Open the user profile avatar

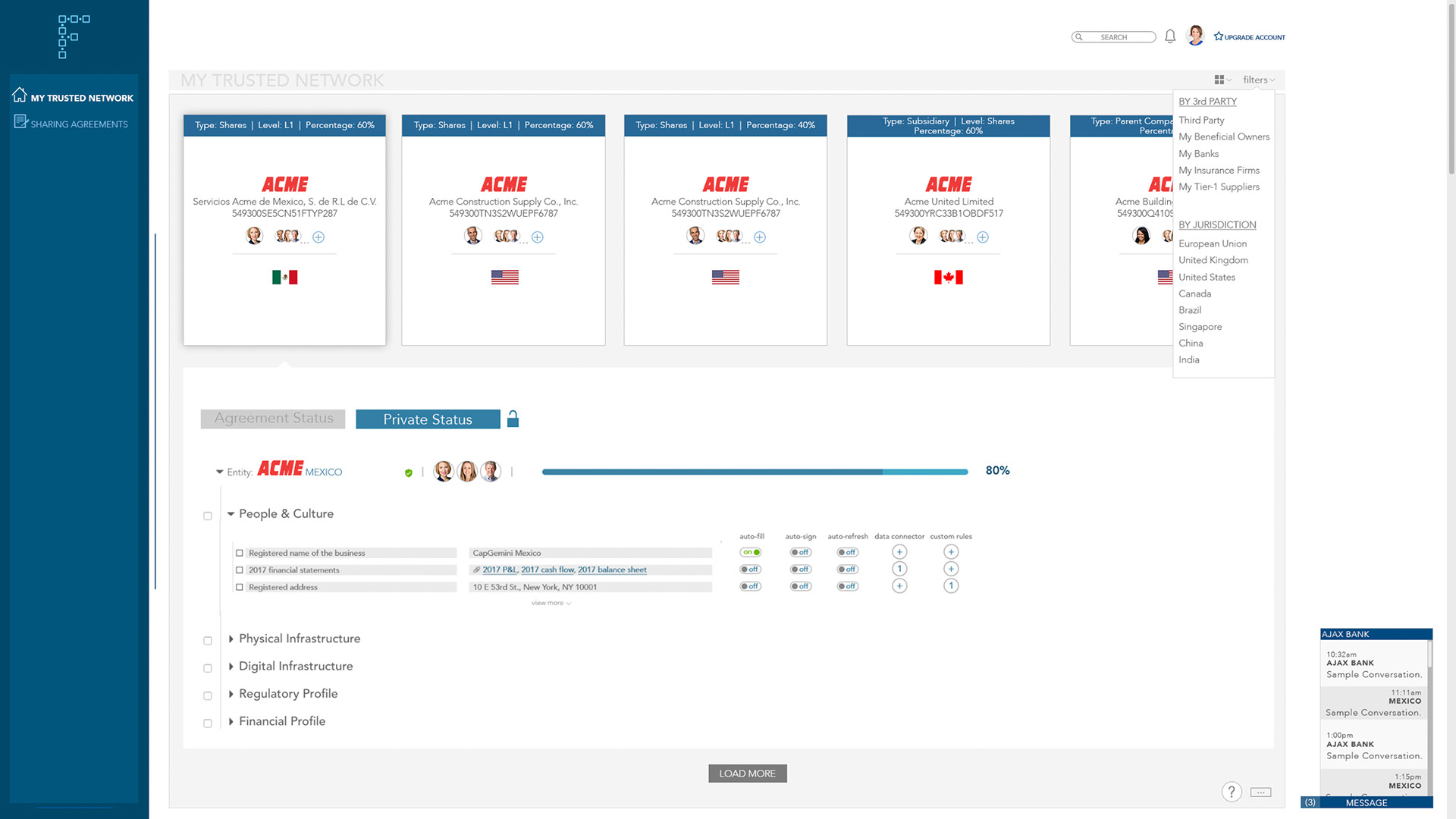pos(1195,36)
